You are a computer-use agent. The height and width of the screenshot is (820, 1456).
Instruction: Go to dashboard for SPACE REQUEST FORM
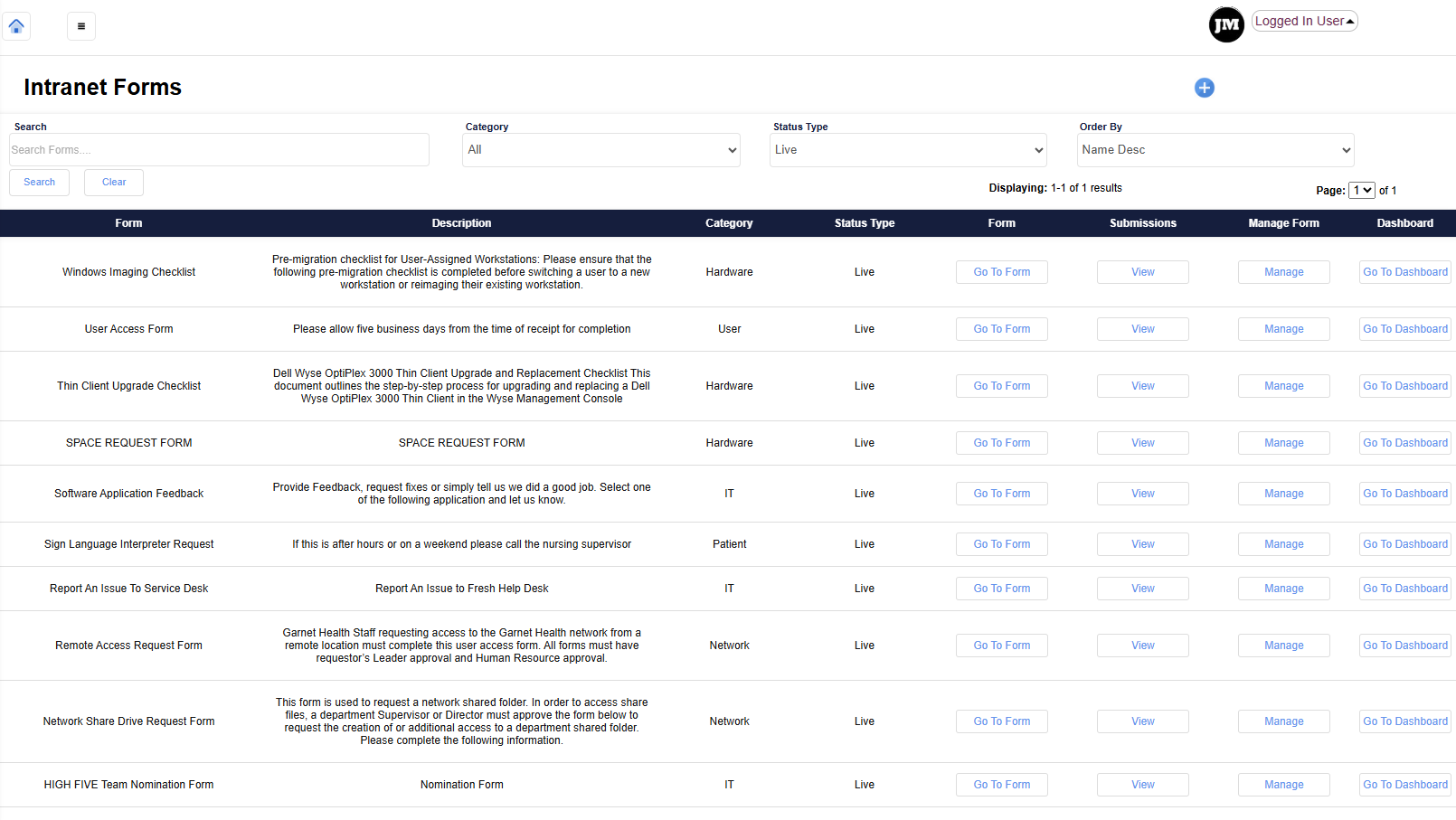click(1405, 443)
